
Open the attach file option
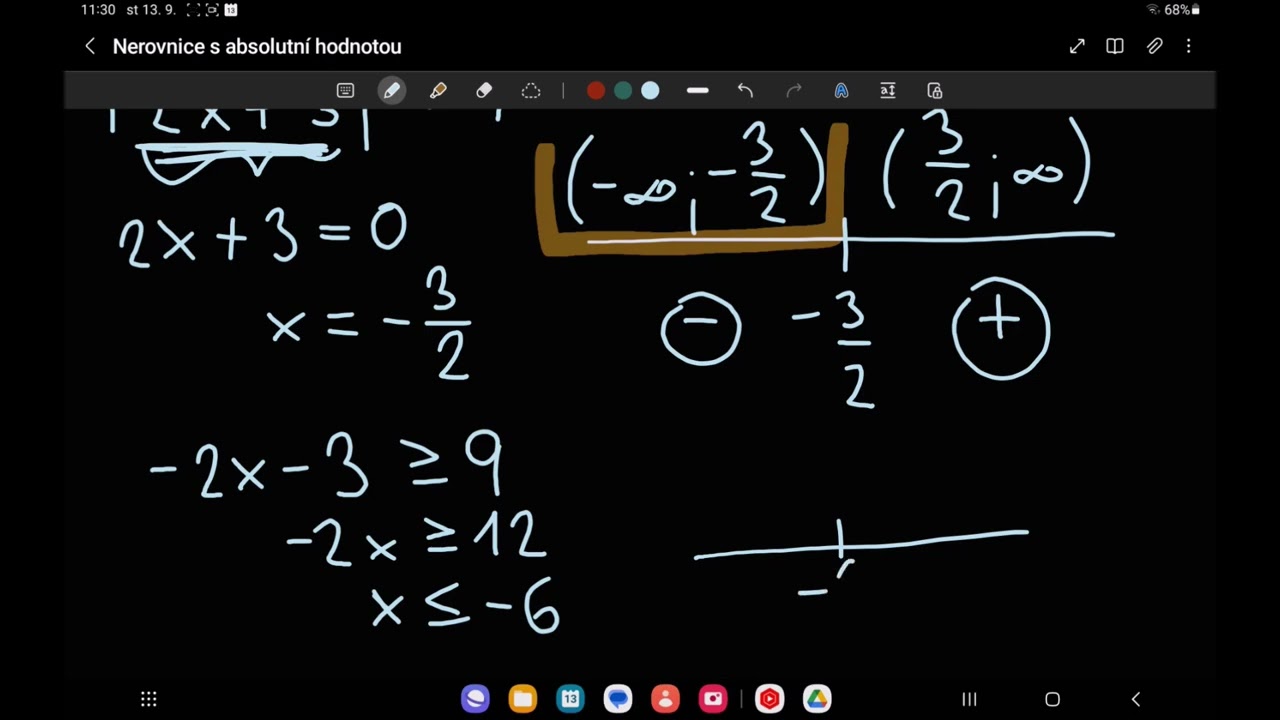point(1154,46)
